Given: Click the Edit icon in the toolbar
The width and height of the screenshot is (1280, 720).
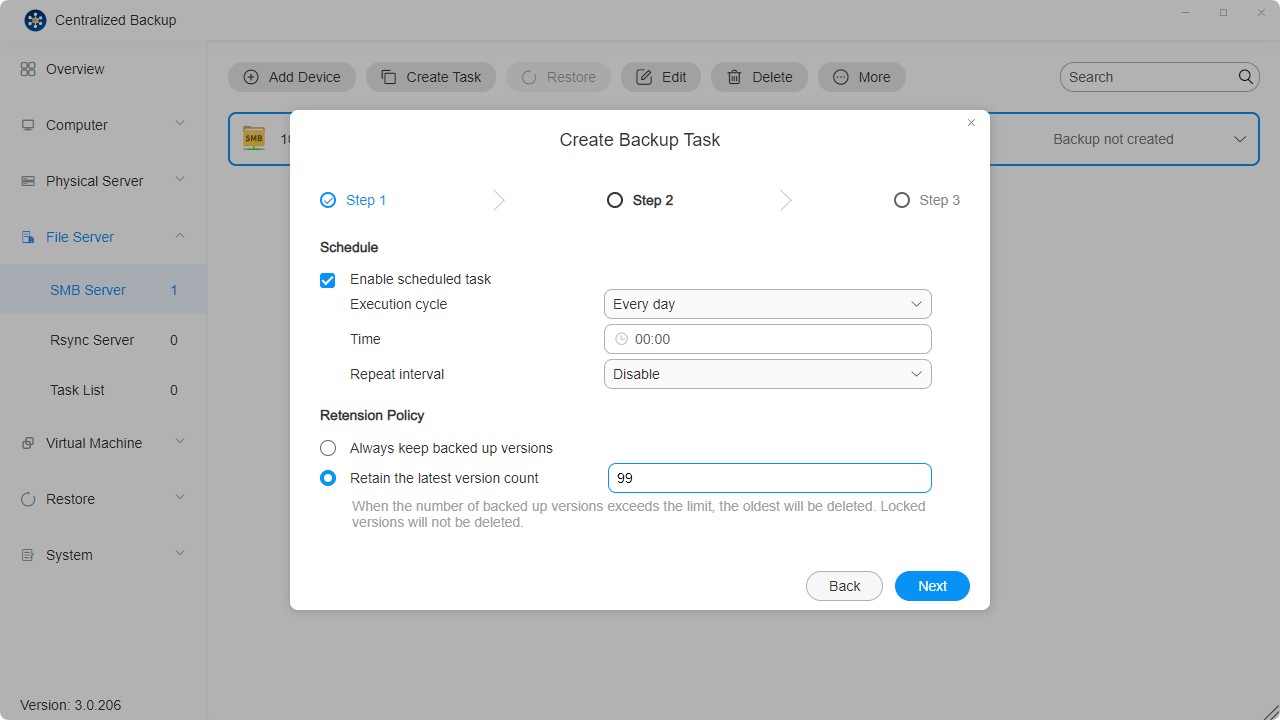Looking at the screenshot, I should [646, 77].
